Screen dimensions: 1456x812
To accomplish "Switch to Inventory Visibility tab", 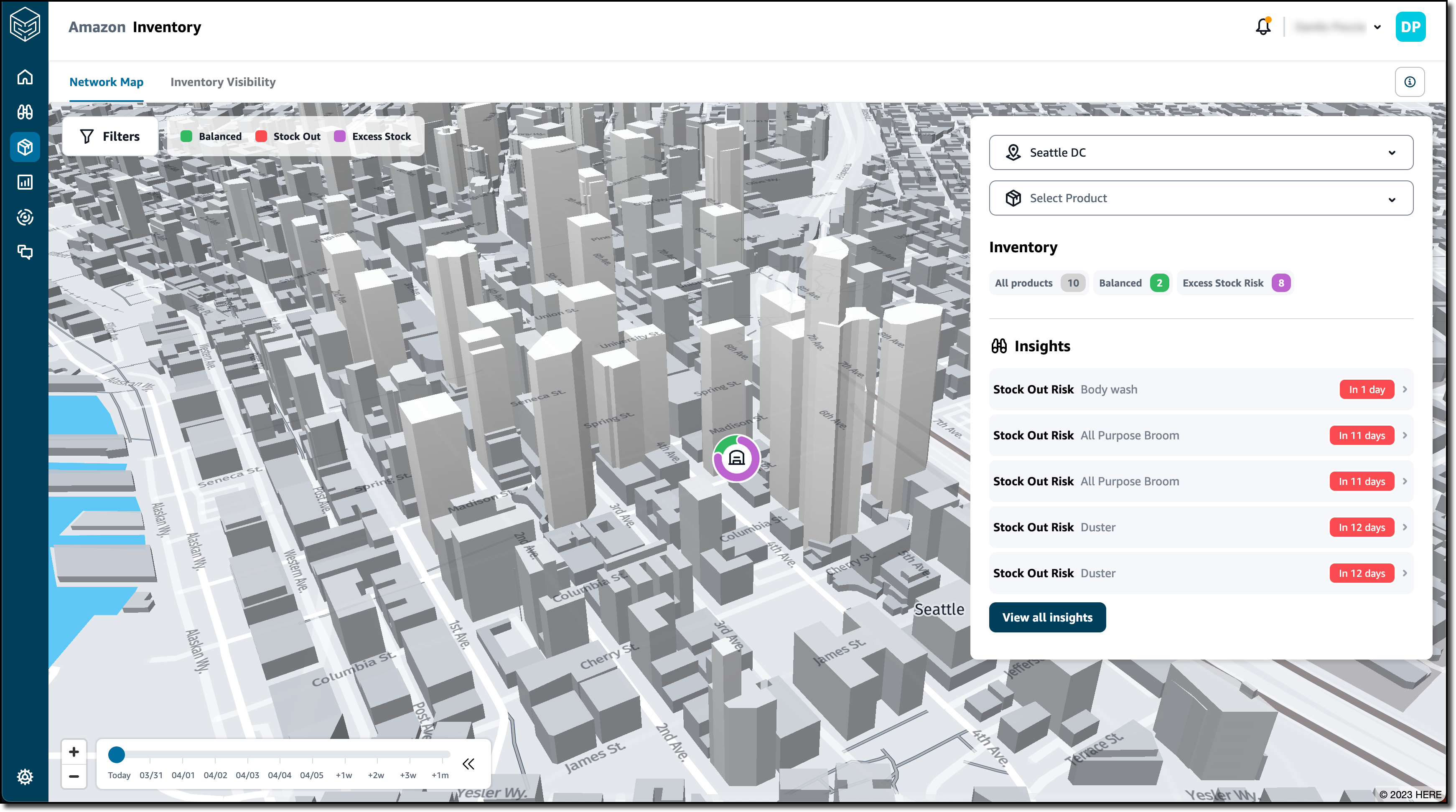I will click(223, 82).
